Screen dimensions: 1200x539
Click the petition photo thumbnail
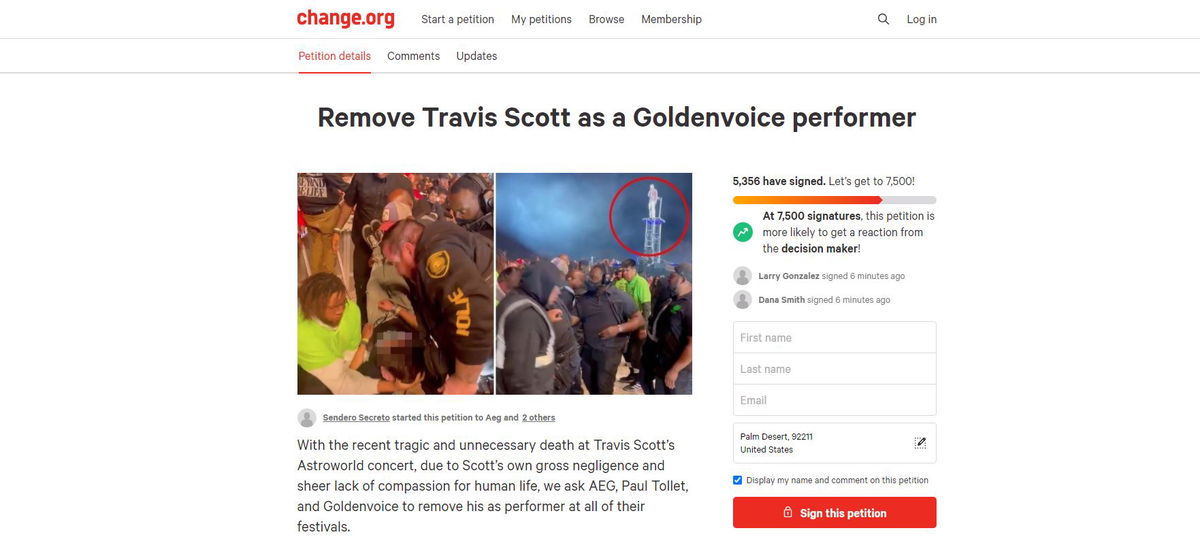coord(494,284)
